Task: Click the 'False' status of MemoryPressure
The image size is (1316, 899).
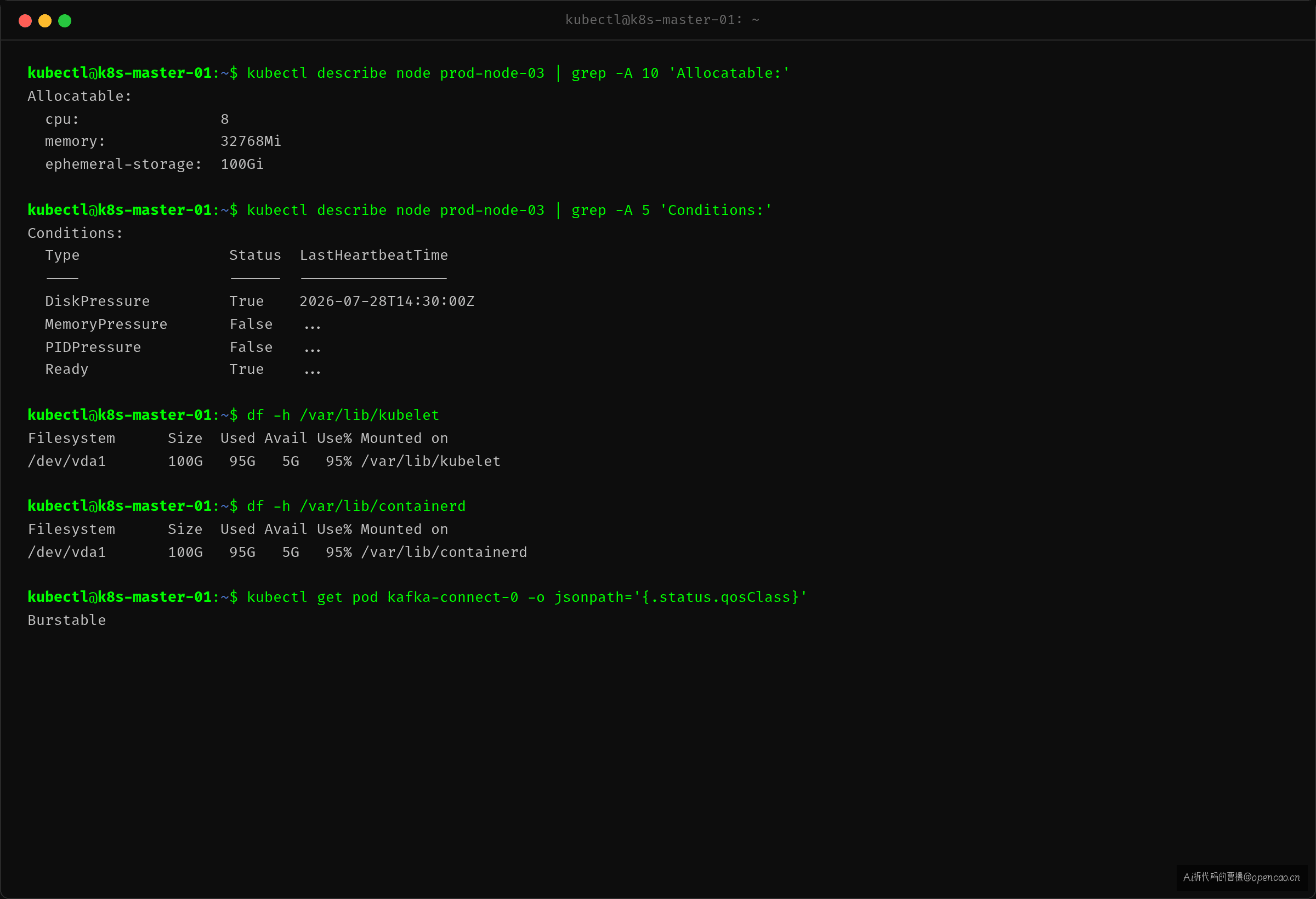Action: (x=251, y=325)
